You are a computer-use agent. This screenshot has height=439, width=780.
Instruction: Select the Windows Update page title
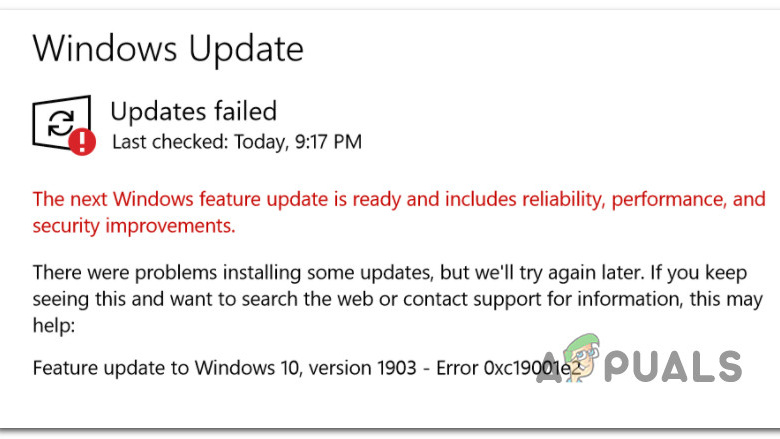click(168, 47)
